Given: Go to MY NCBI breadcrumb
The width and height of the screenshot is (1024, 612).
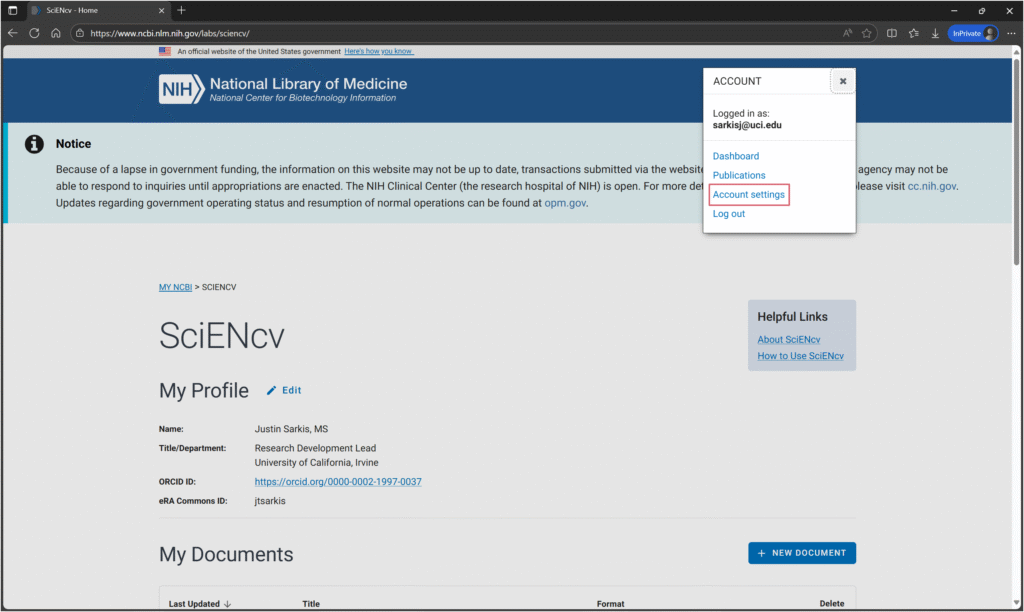Looking at the screenshot, I should click(x=175, y=287).
